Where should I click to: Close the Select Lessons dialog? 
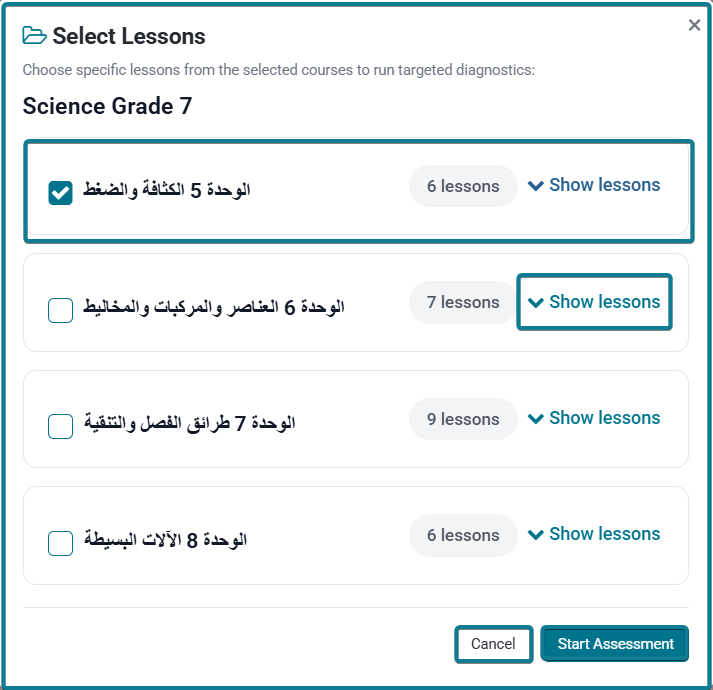click(x=694, y=25)
